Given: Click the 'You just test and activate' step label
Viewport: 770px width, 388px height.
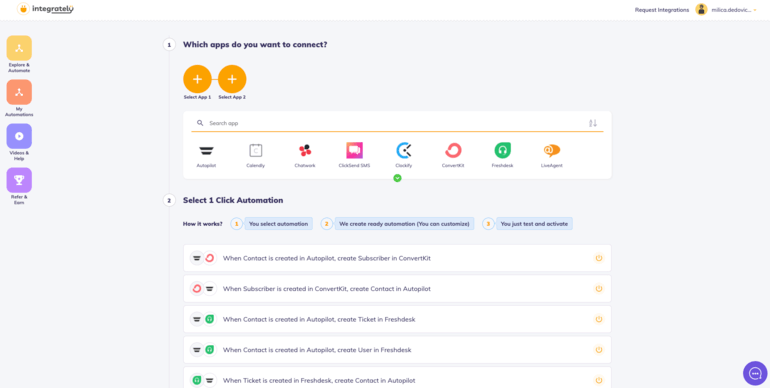Looking at the screenshot, I should [534, 224].
